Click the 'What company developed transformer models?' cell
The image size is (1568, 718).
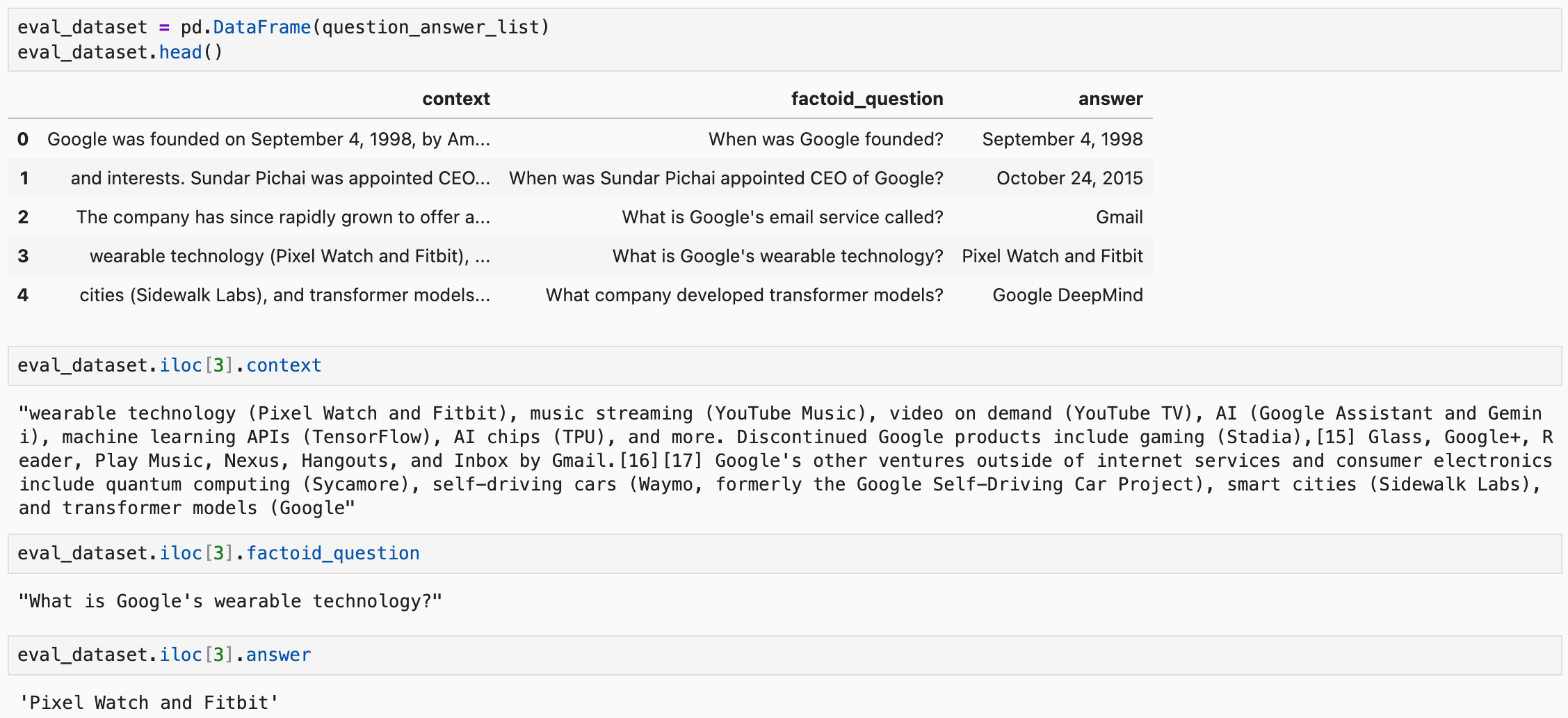(745, 295)
